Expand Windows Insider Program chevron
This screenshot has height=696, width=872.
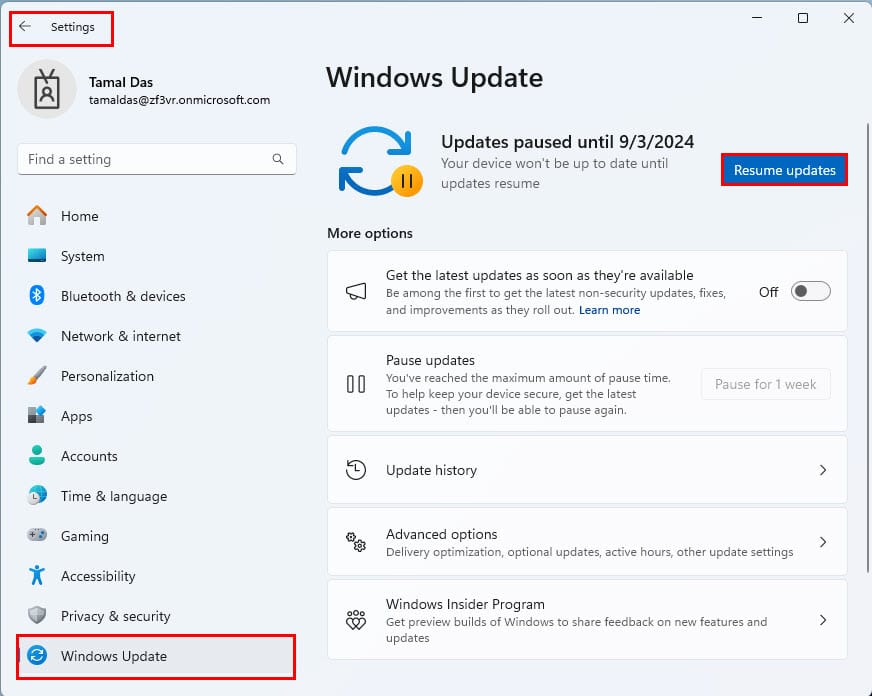(823, 620)
